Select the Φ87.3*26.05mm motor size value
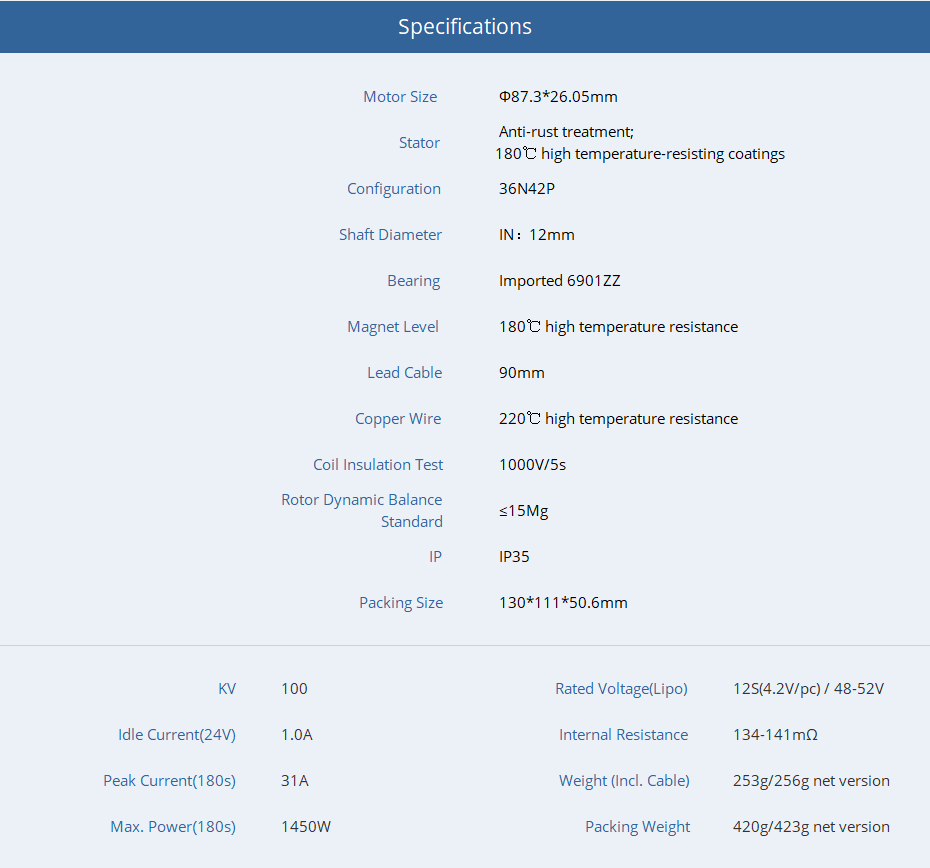Viewport: 930px width, 868px height. coord(558,97)
